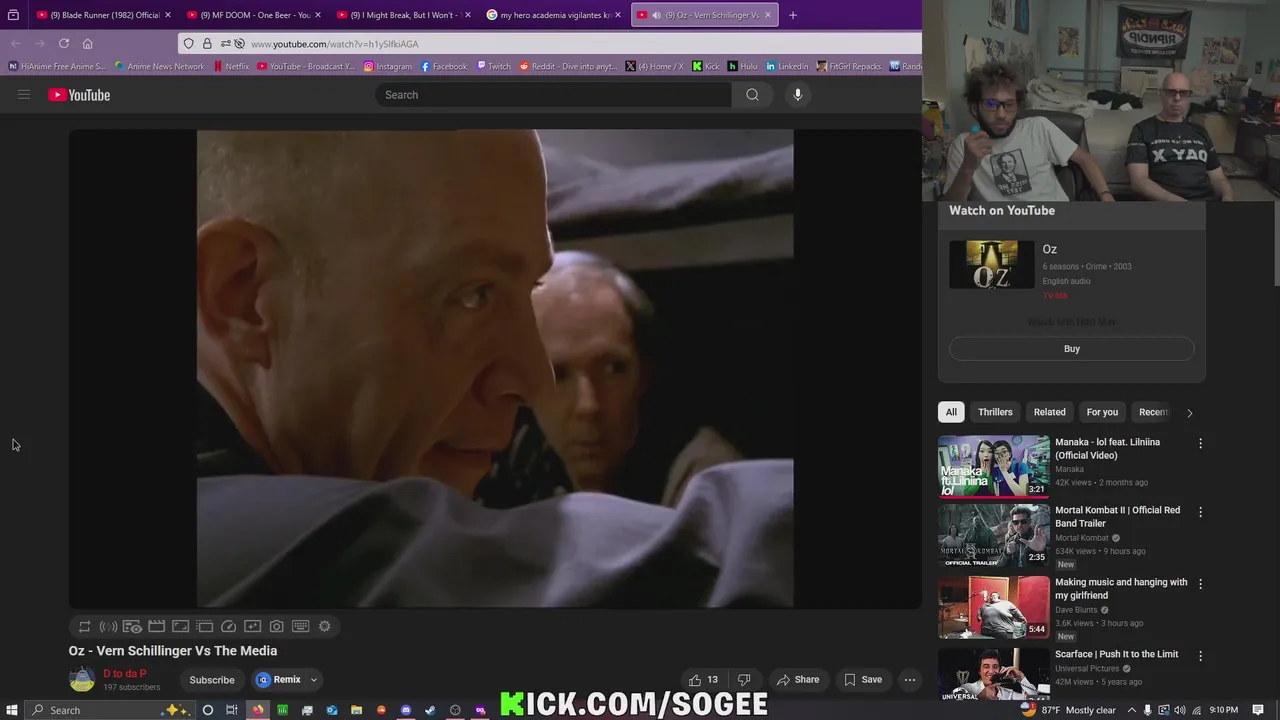Open options menu for the Scarface video
This screenshot has width=1280, height=720.
pos(1200,655)
